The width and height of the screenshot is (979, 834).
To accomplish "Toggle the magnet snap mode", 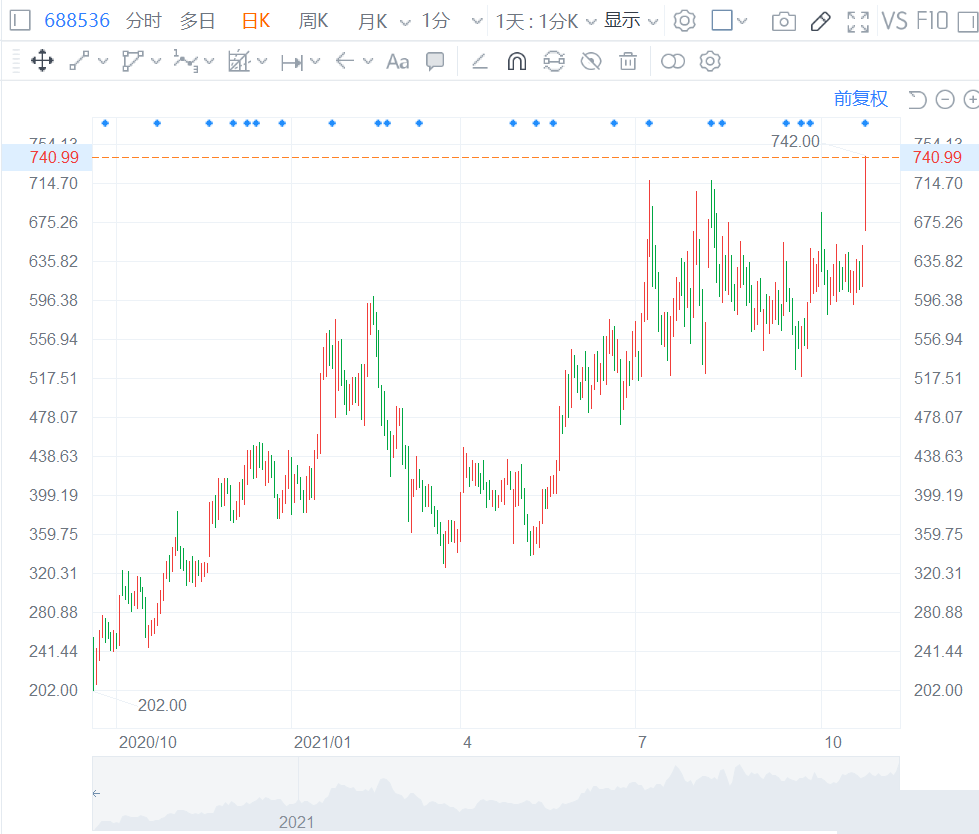I will pyautogui.click(x=516, y=62).
